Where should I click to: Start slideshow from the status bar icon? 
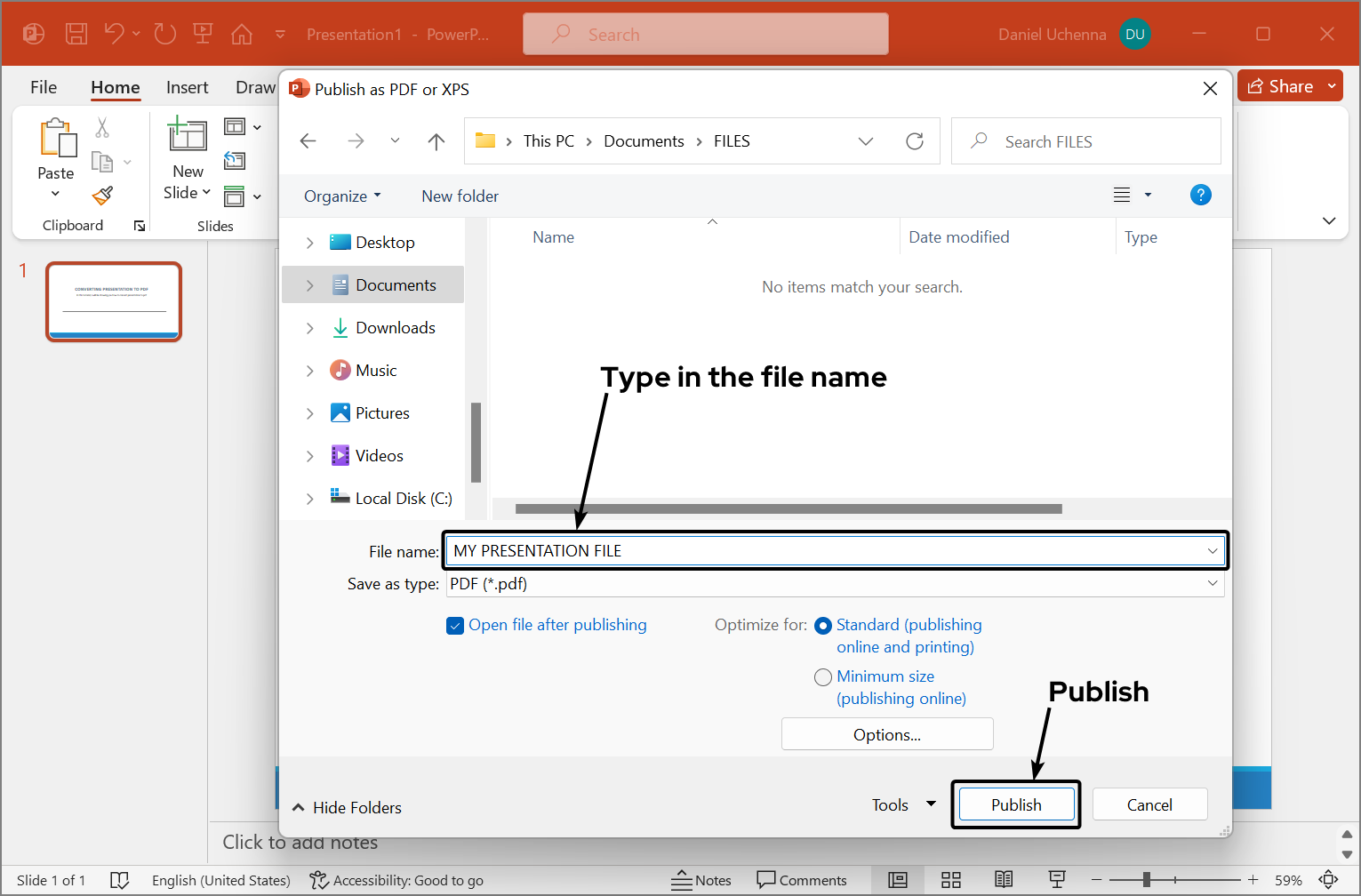point(1056,880)
